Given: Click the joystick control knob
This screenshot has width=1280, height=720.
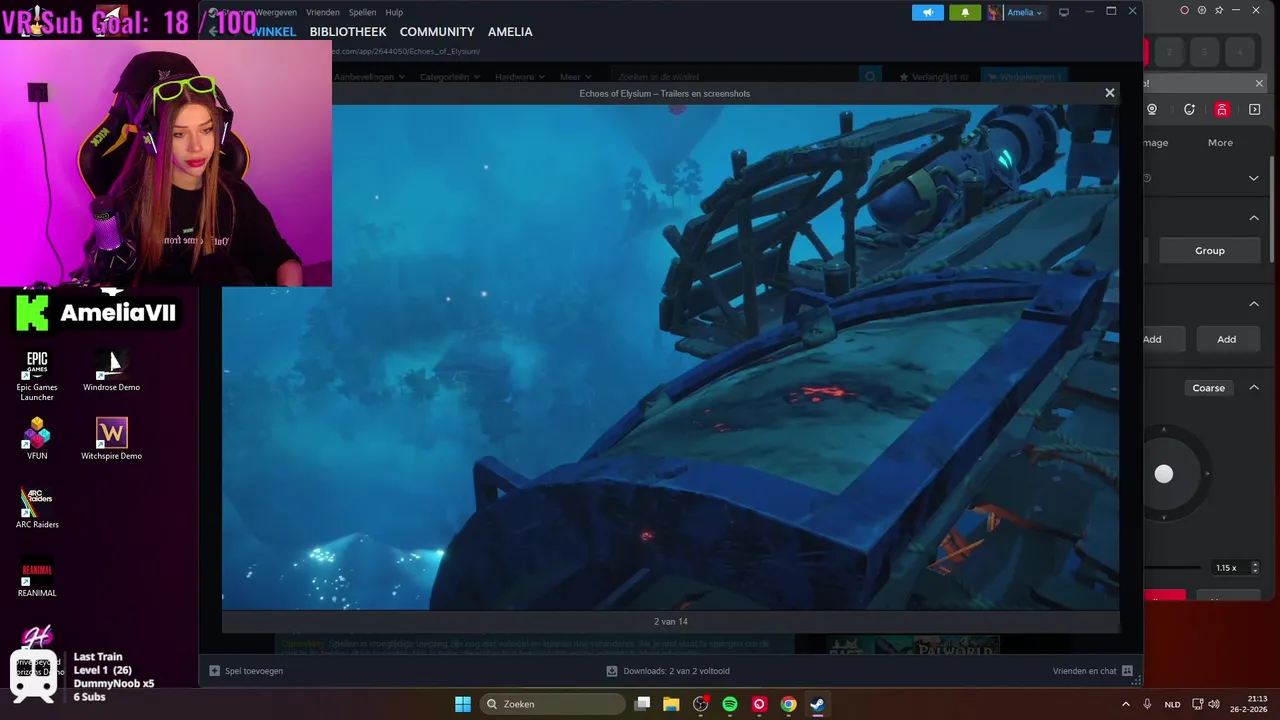Looking at the screenshot, I should [1164, 474].
